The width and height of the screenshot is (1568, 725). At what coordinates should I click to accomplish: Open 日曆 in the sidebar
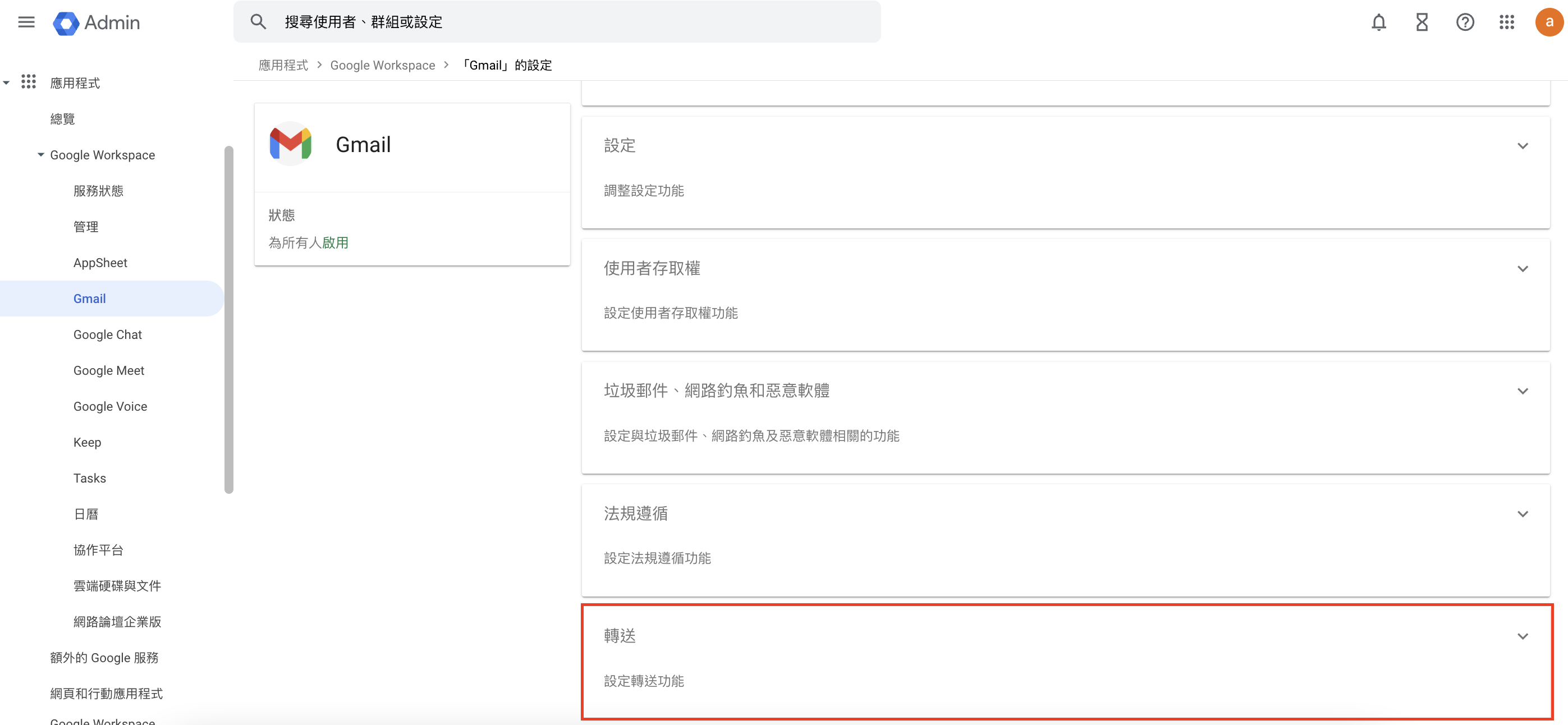pyautogui.click(x=86, y=514)
